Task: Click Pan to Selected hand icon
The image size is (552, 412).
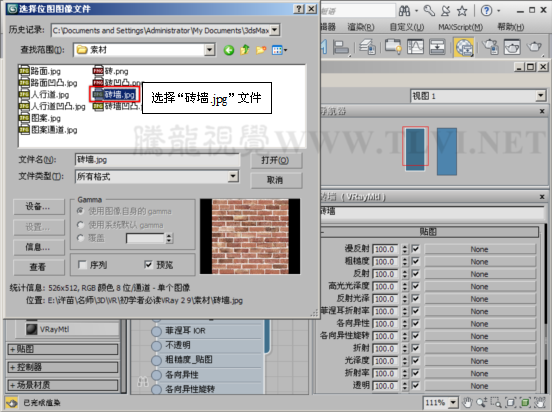Action: pos(540,402)
